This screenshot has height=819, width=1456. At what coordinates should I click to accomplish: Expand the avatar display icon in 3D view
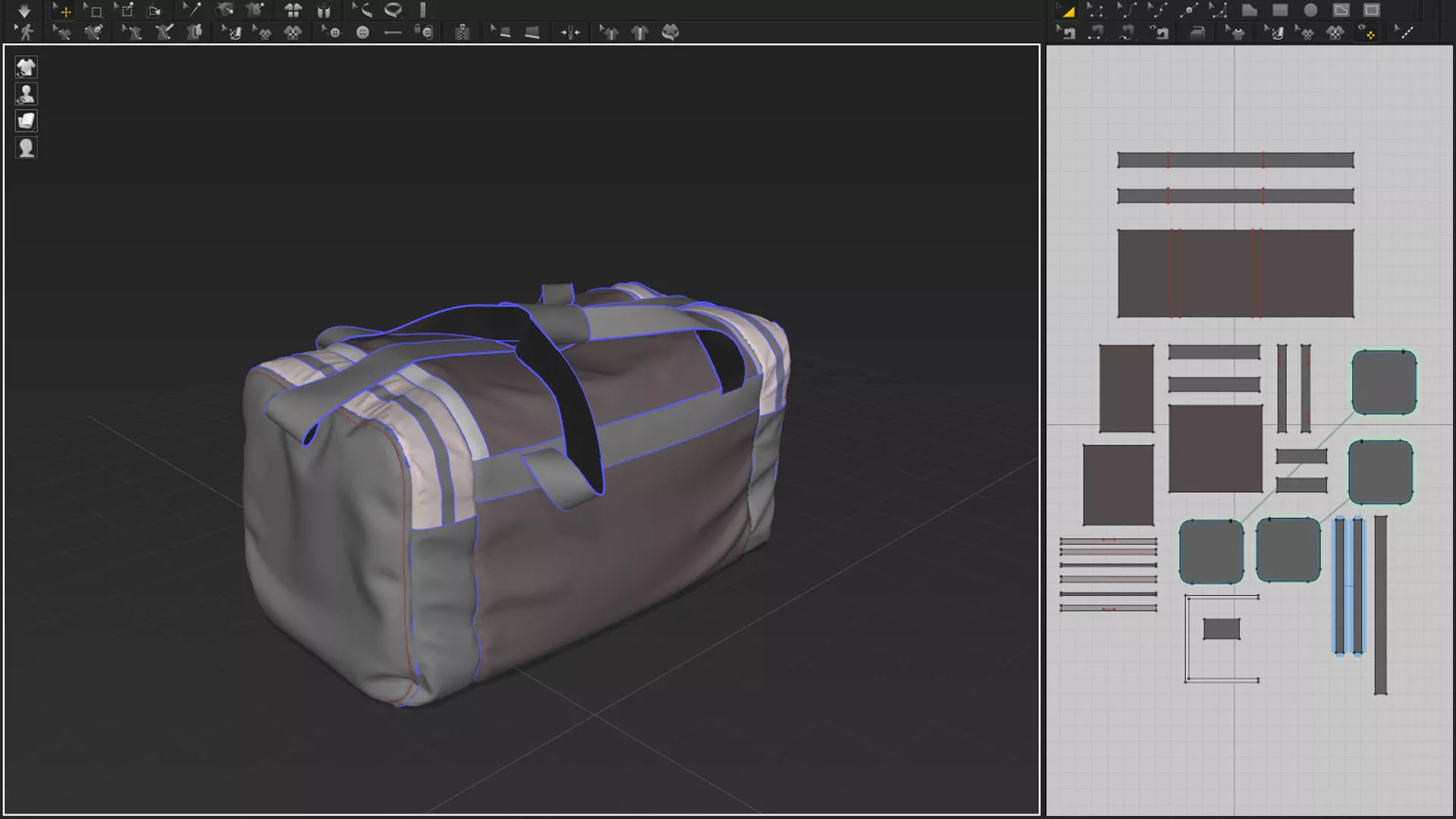coord(26,94)
